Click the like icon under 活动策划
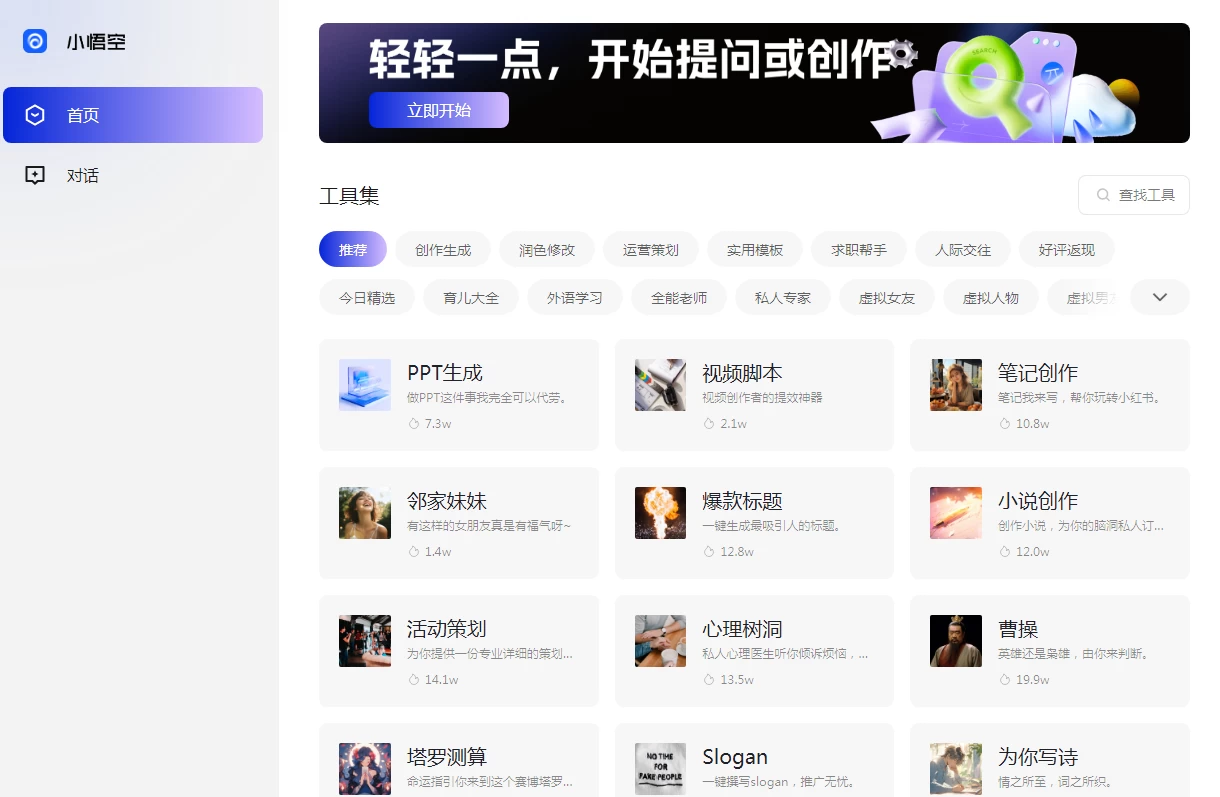This screenshot has height=797, width=1220. [x=414, y=680]
